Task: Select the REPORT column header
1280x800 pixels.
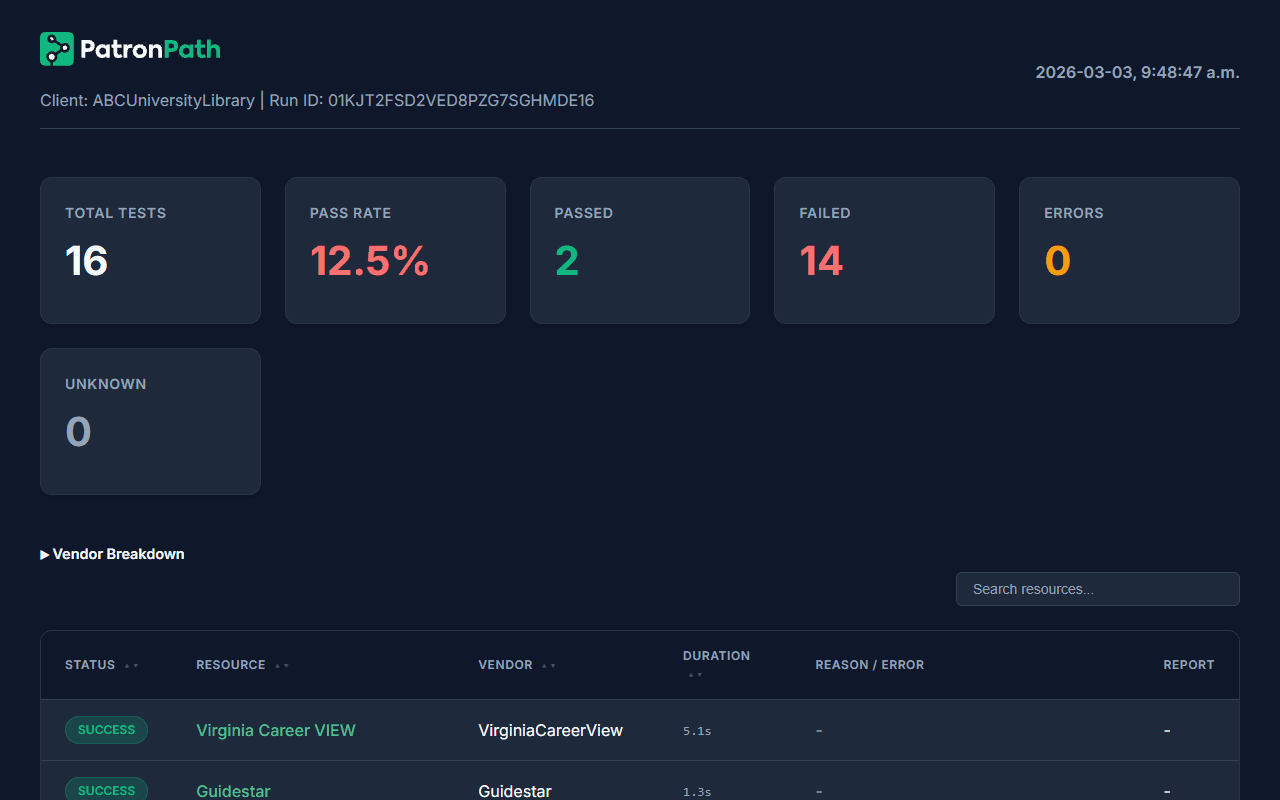Action: [1189, 664]
